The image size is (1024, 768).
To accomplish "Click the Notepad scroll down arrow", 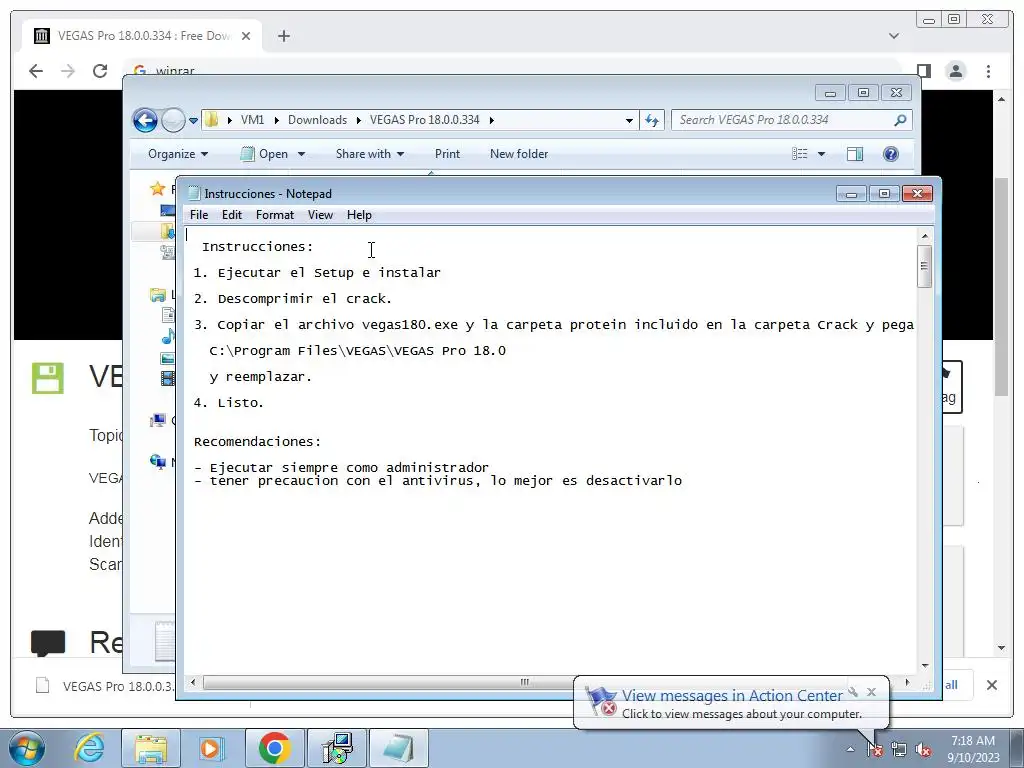I will point(925,666).
